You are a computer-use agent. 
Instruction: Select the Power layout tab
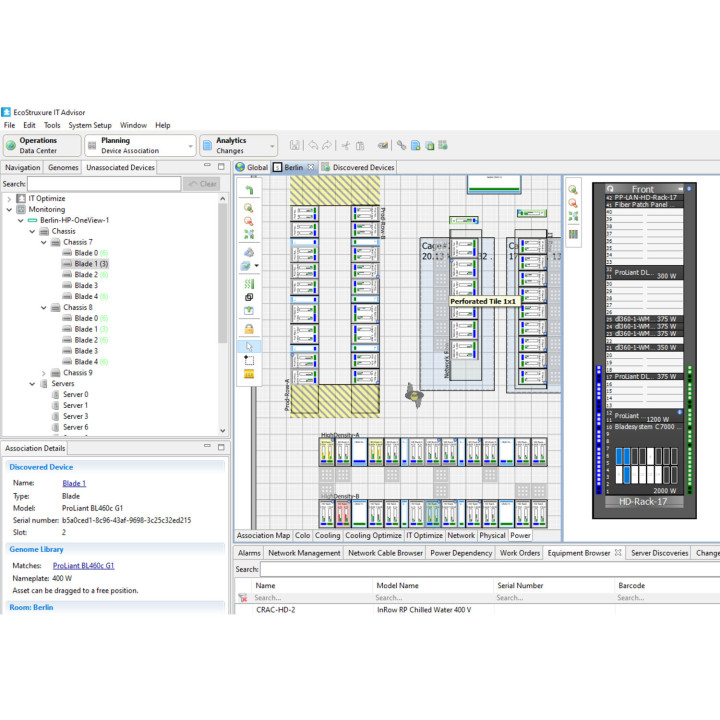520,535
